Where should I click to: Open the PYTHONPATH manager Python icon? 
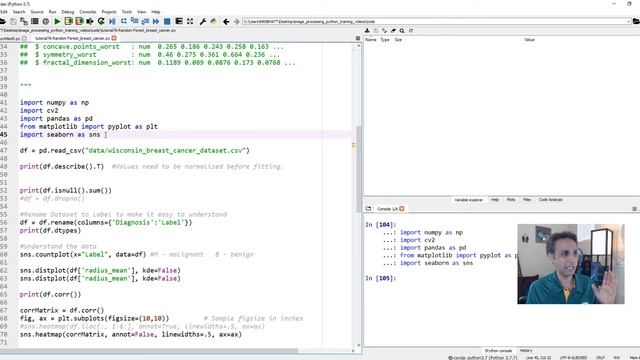click(213, 21)
